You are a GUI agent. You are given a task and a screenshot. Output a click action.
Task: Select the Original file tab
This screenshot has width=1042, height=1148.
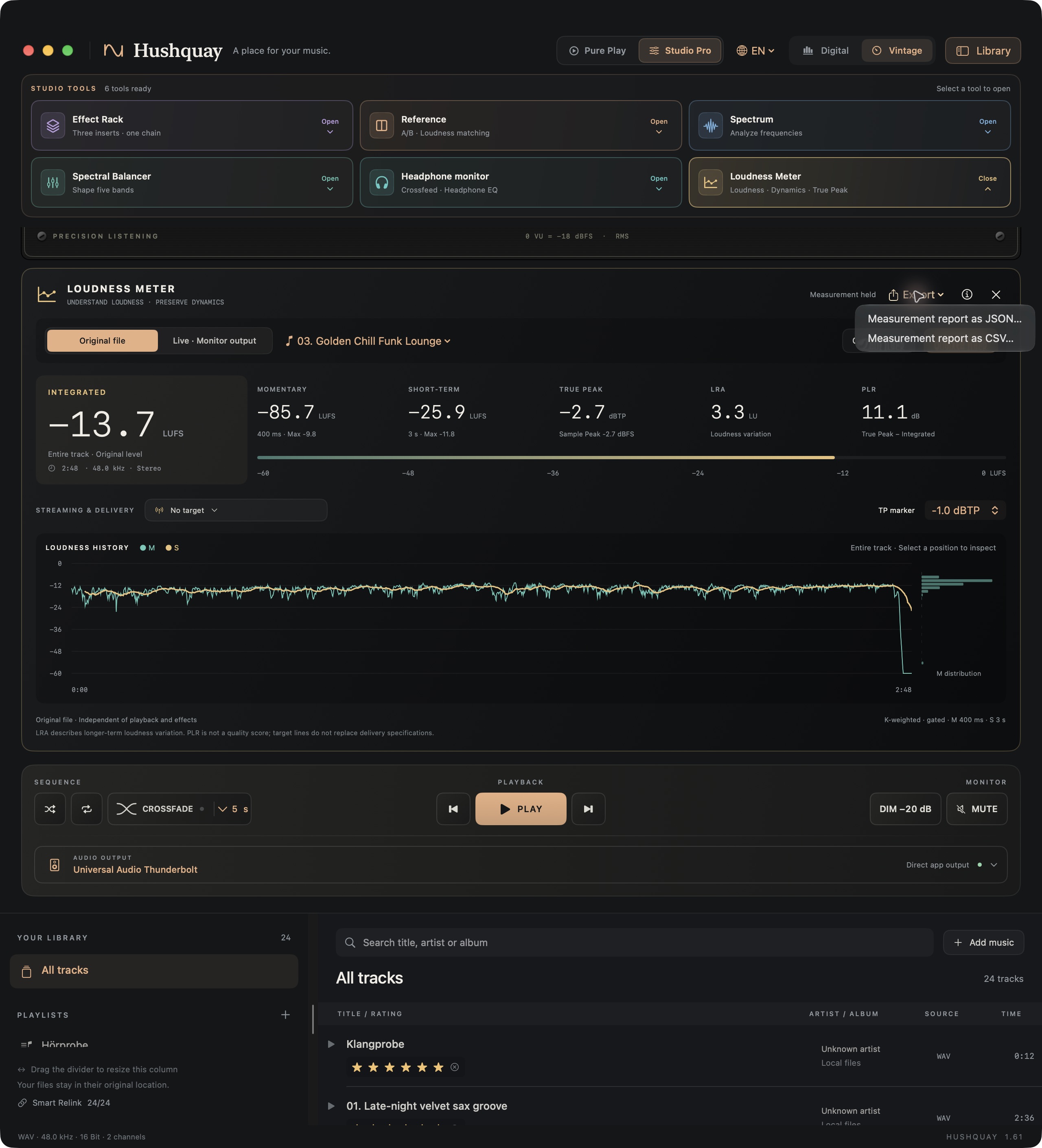click(103, 340)
